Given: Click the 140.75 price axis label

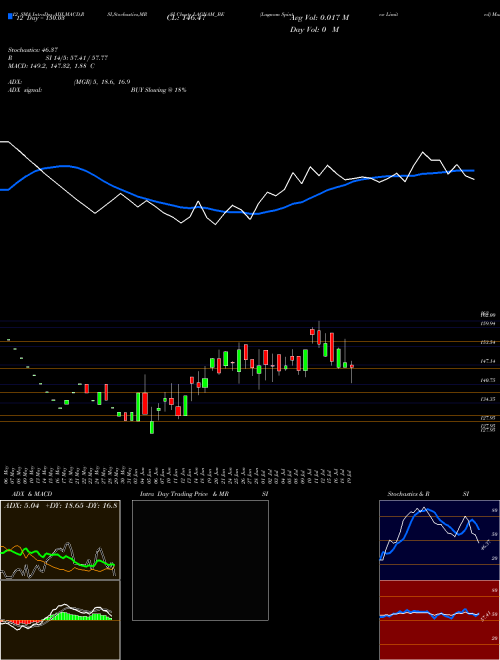Looking at the screenshot, I should [x=488, y=380].
